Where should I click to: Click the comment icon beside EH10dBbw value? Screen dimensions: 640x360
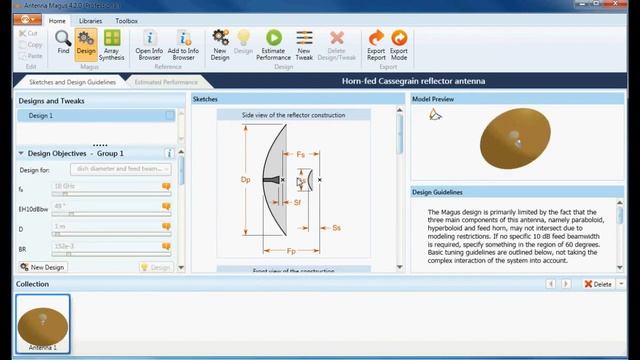(x=166, y=206)
